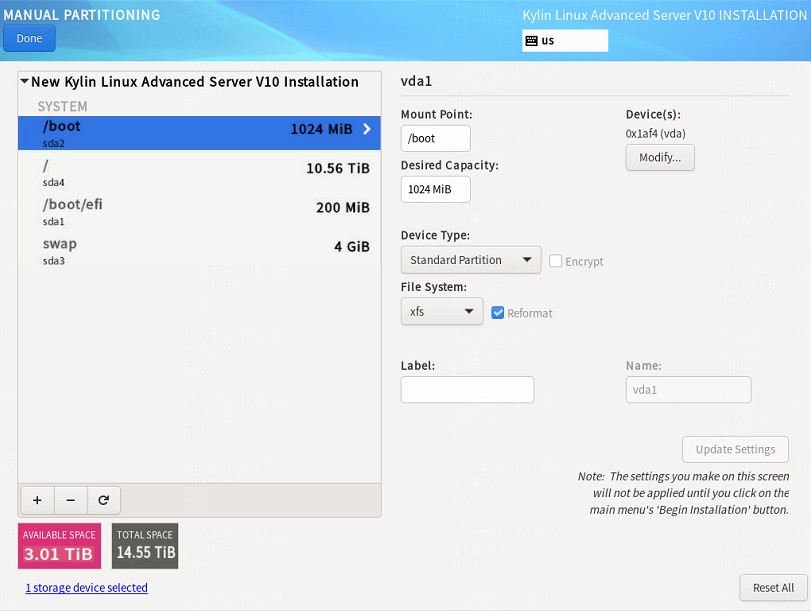Click the 200 MiB size value

[343, 208]
